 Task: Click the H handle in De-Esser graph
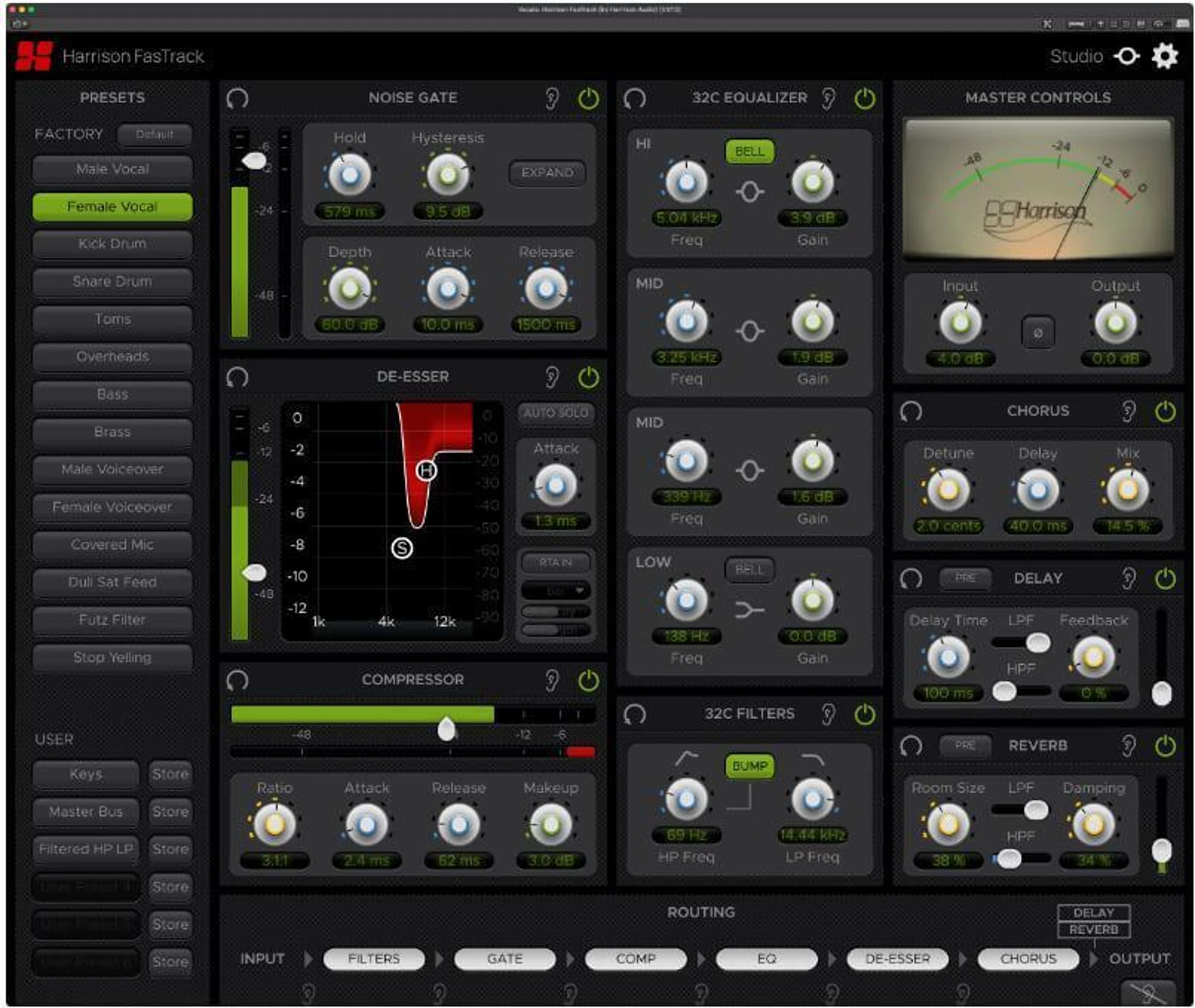click(x=426, y=471)
